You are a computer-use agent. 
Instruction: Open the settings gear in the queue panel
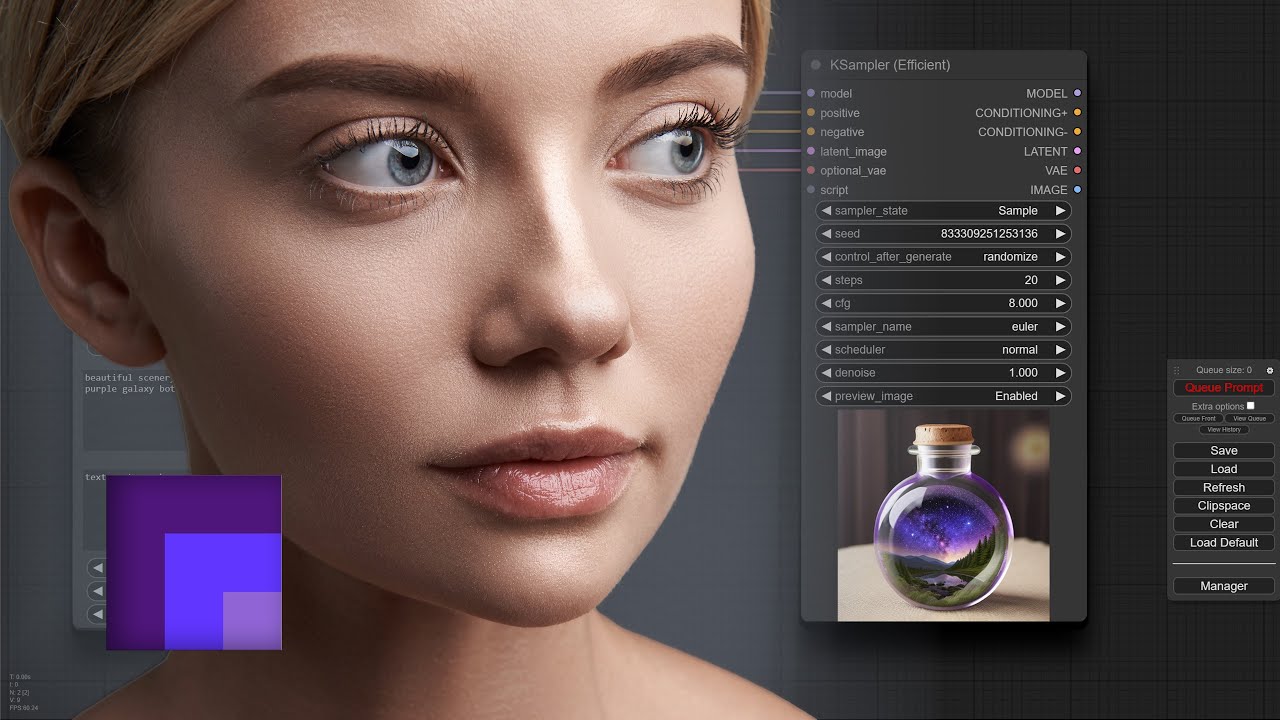[x=1270, y=370]
